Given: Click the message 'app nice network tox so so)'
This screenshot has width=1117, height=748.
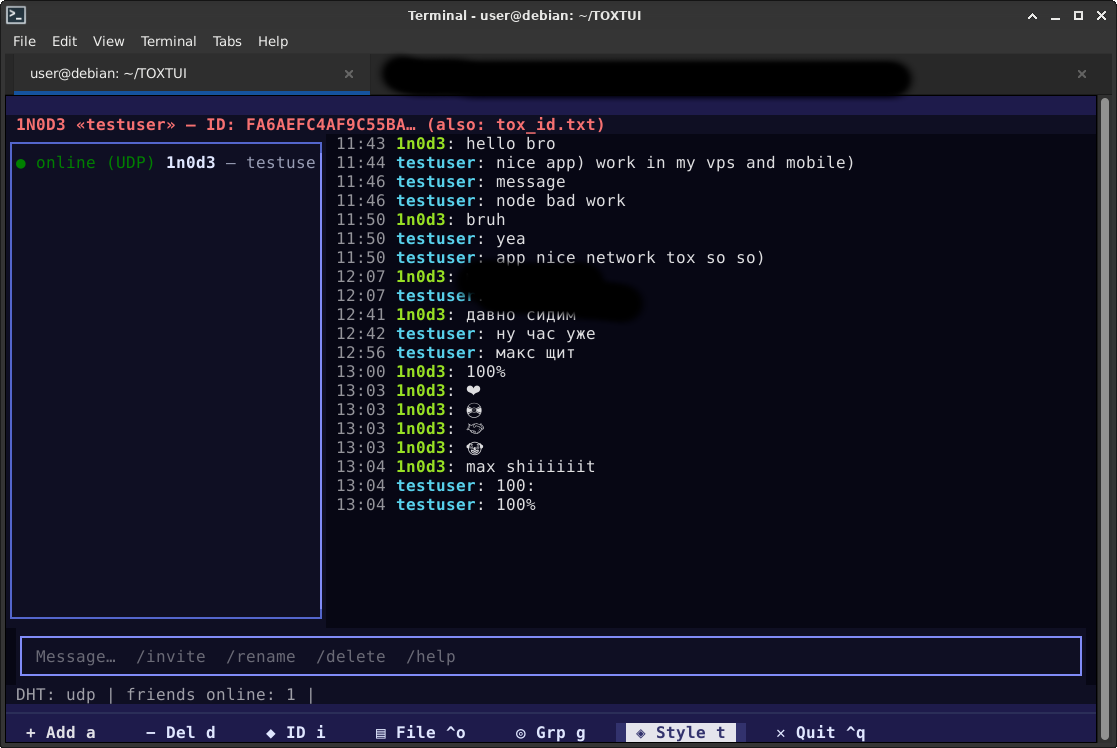Looking at the screenshot, I should [x=630, y=258].
